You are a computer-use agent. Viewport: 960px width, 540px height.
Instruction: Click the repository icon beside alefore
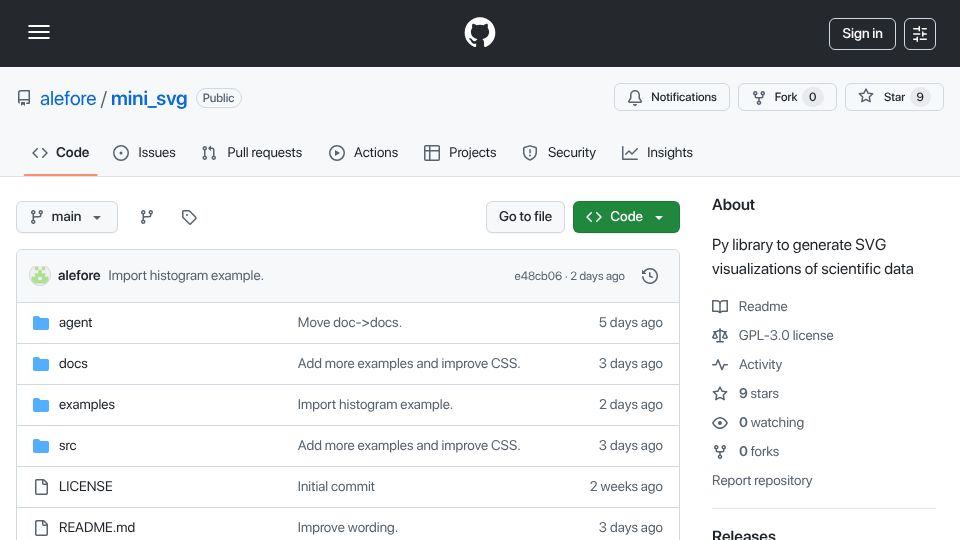[x=24, y=98]
